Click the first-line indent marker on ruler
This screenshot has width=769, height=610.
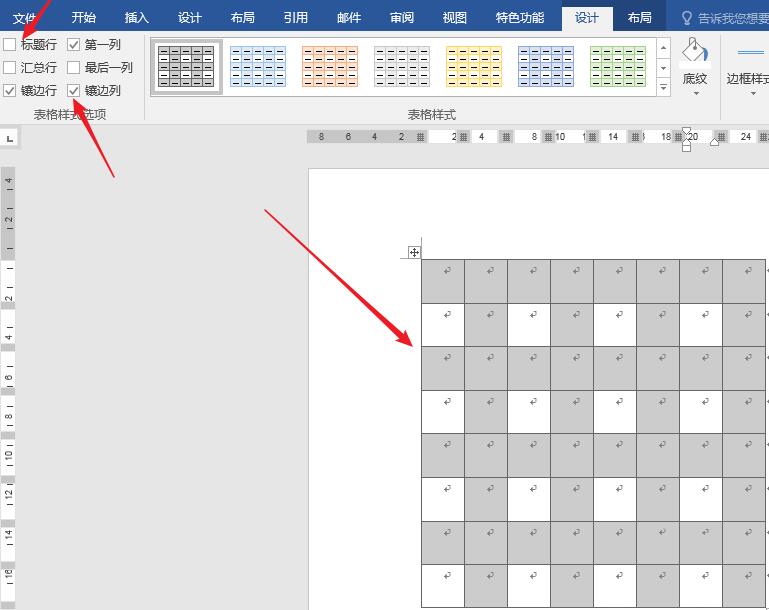click(687, 132)
